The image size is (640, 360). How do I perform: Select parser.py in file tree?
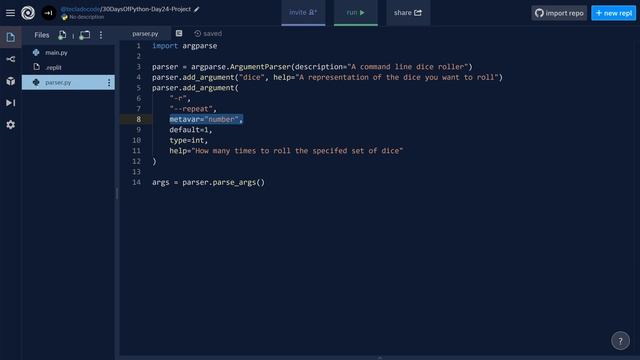point(68,82)
